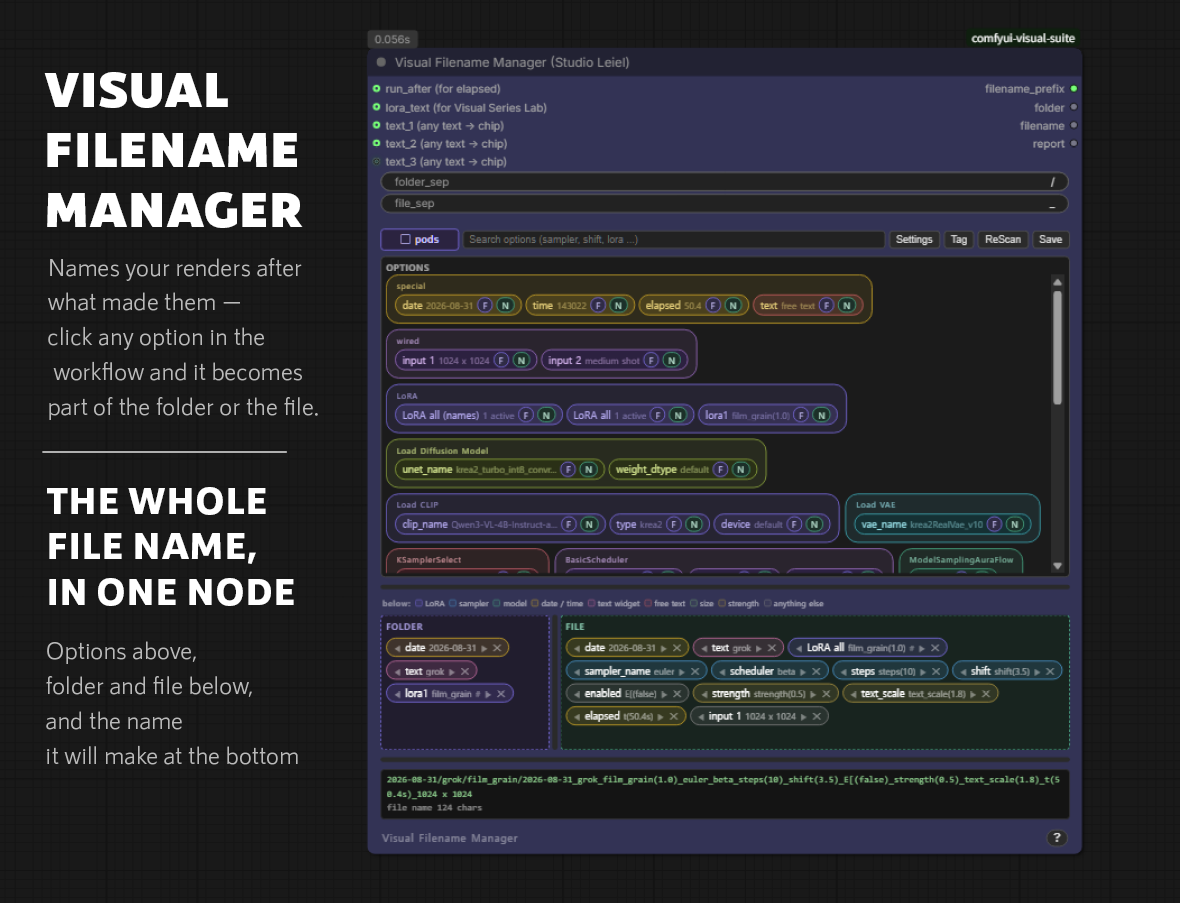Click the 'file name 124 chars' text
Image resolution: width=1180 pixels, height=903 pixels.
tap(434, 807)
